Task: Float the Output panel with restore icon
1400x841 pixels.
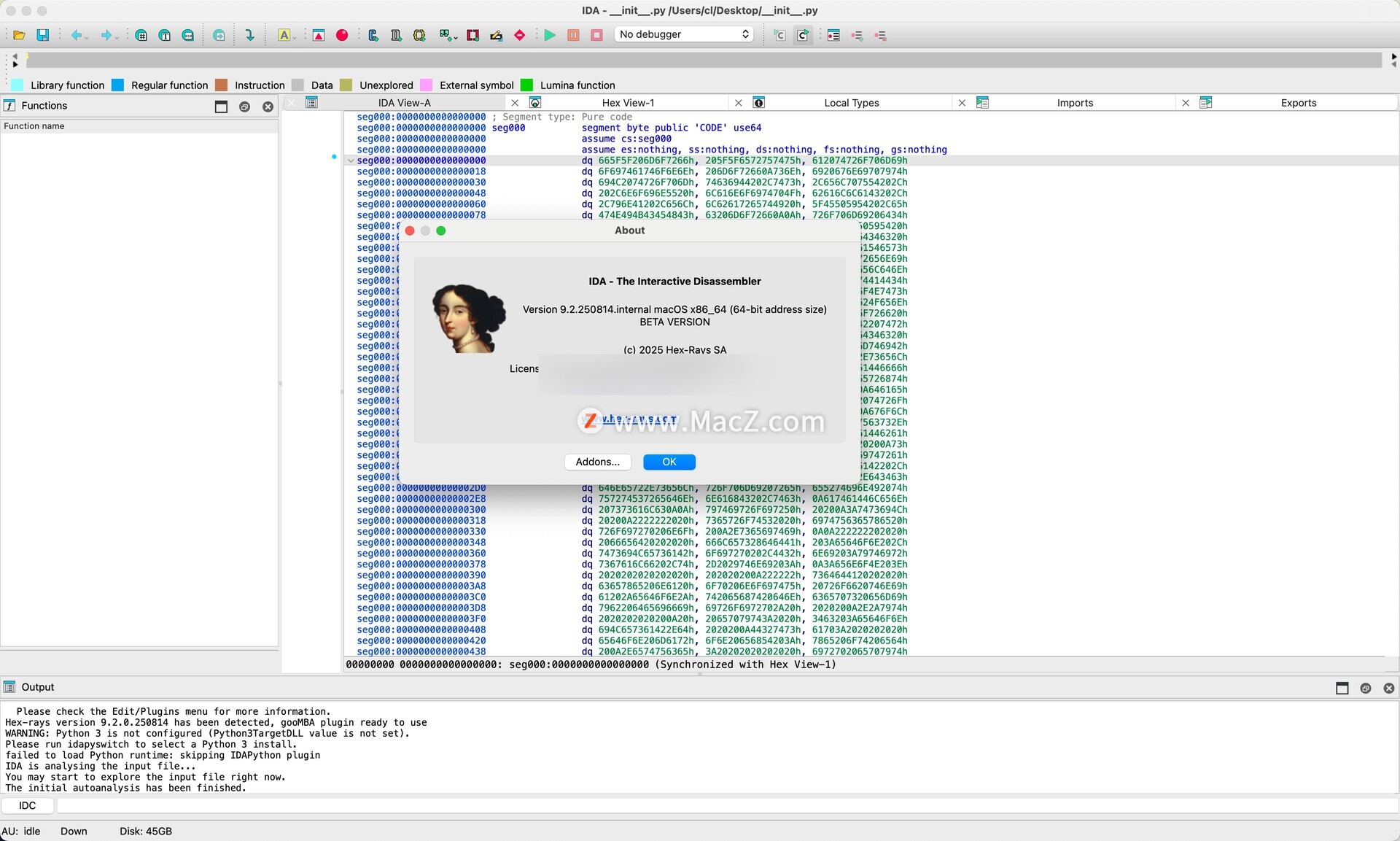Action: 1365,688
